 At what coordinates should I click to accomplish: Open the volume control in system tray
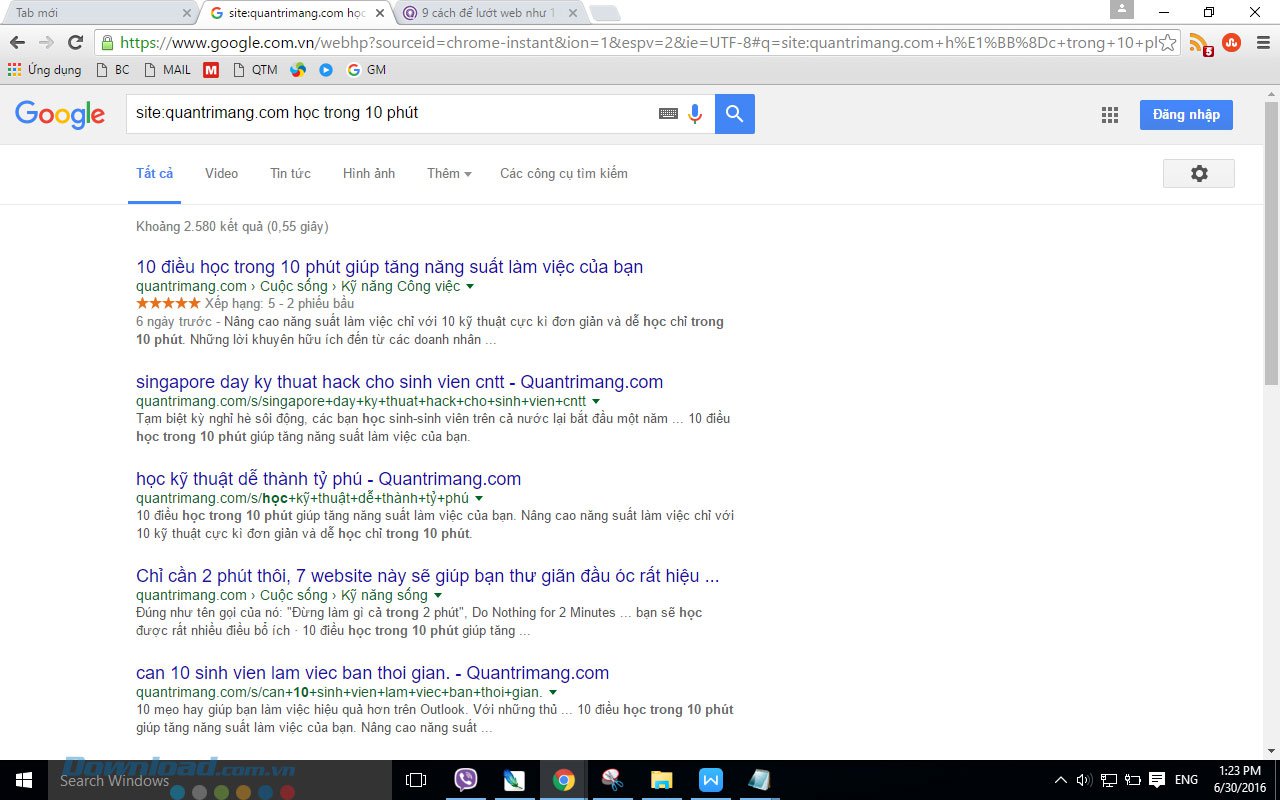1084,780
